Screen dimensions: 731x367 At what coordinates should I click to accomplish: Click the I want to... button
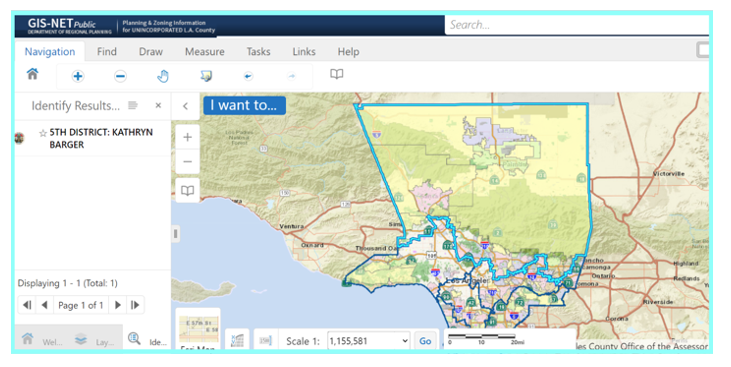[244, 105]
